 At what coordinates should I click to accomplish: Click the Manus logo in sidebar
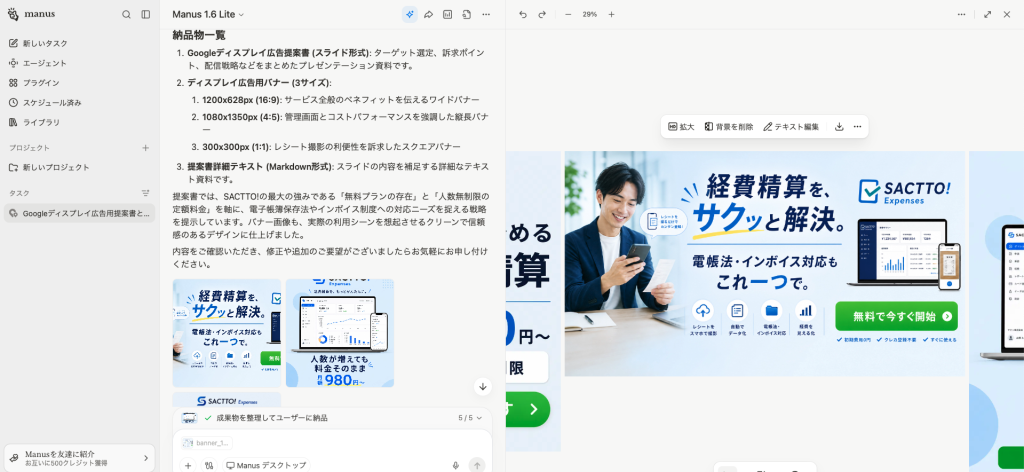(31, 14)
